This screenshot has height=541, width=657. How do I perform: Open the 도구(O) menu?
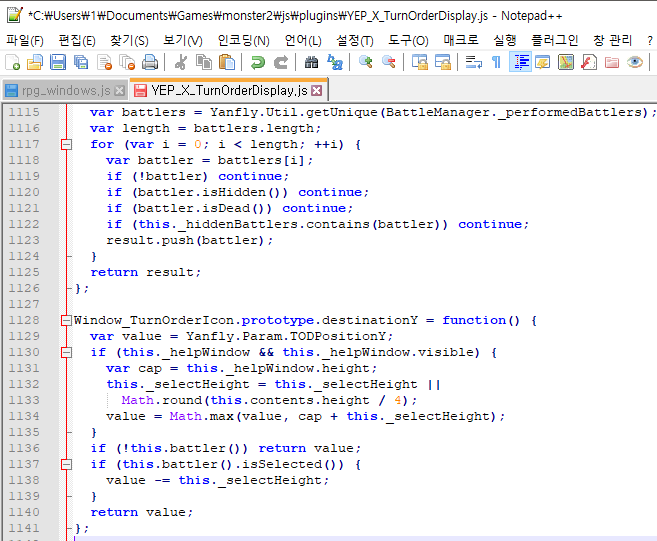[408, 41]
